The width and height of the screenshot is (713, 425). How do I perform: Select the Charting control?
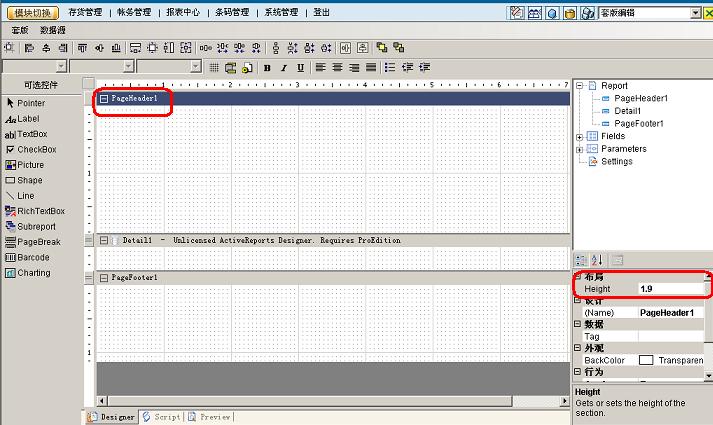tap(33, 273)
